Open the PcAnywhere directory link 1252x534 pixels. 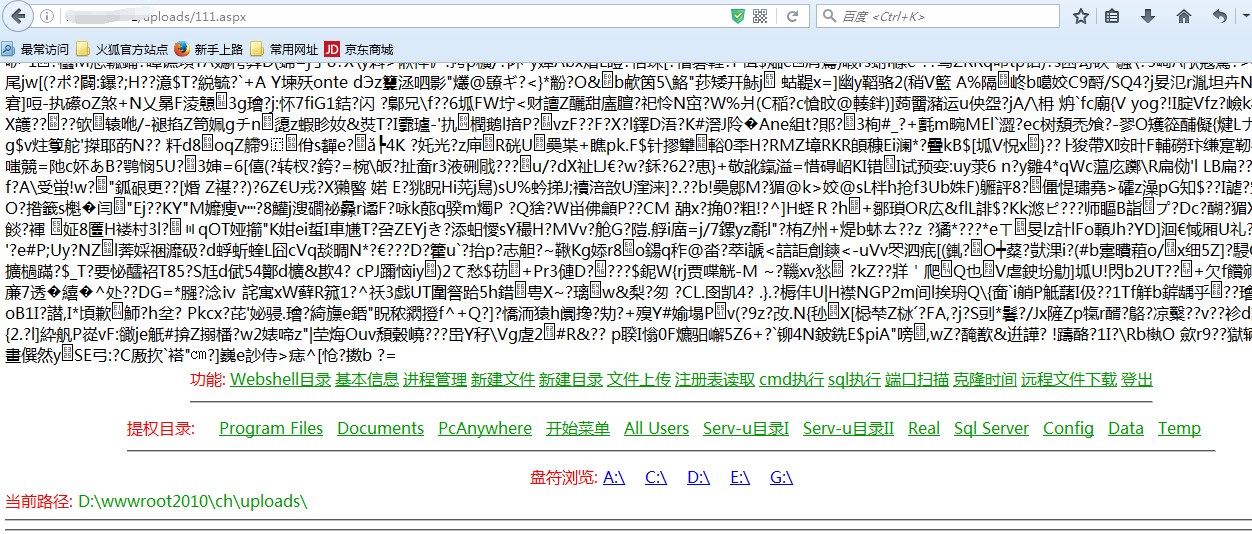click(x=485, y=428)
